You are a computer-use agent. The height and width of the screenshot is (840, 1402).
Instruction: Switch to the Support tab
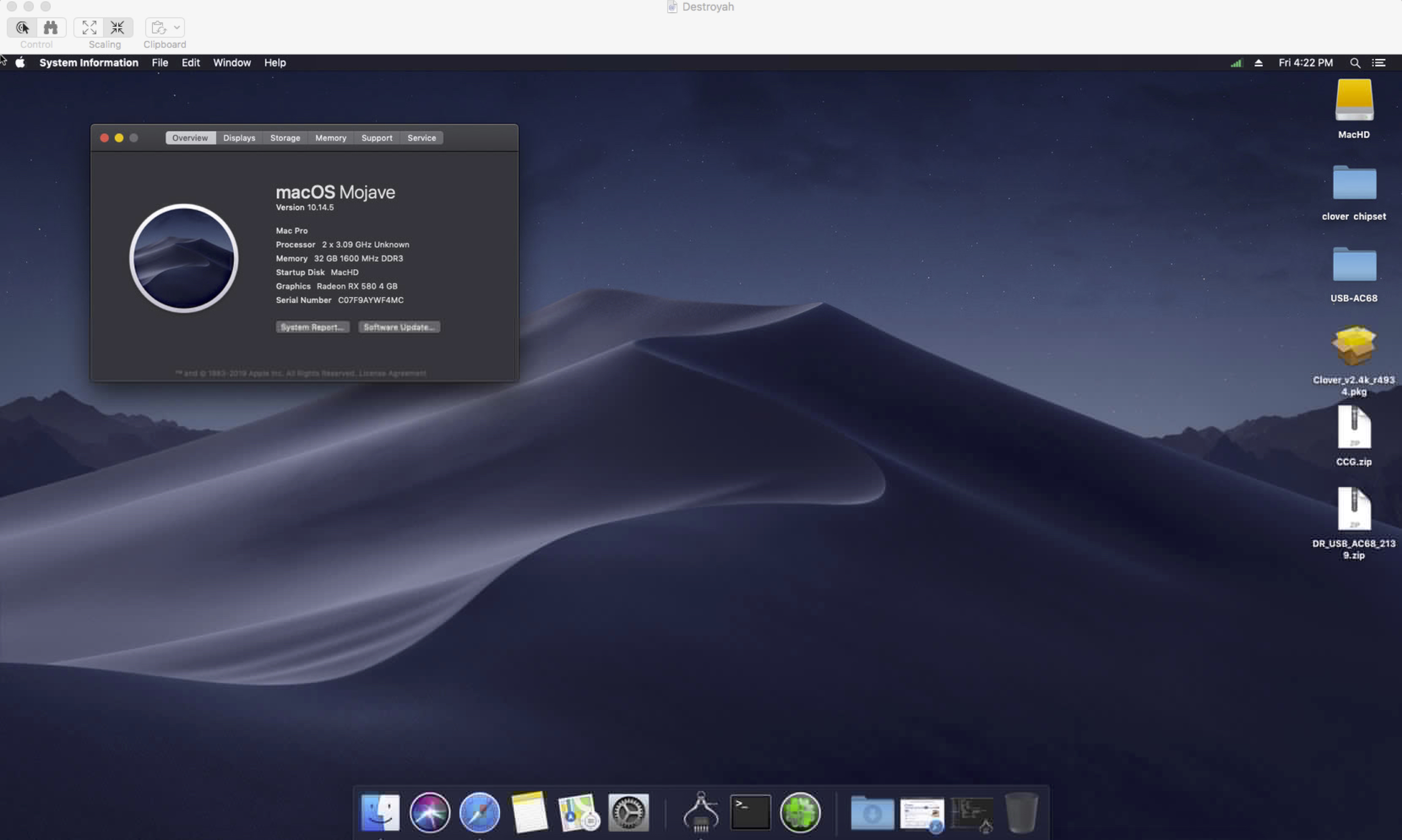377,137
